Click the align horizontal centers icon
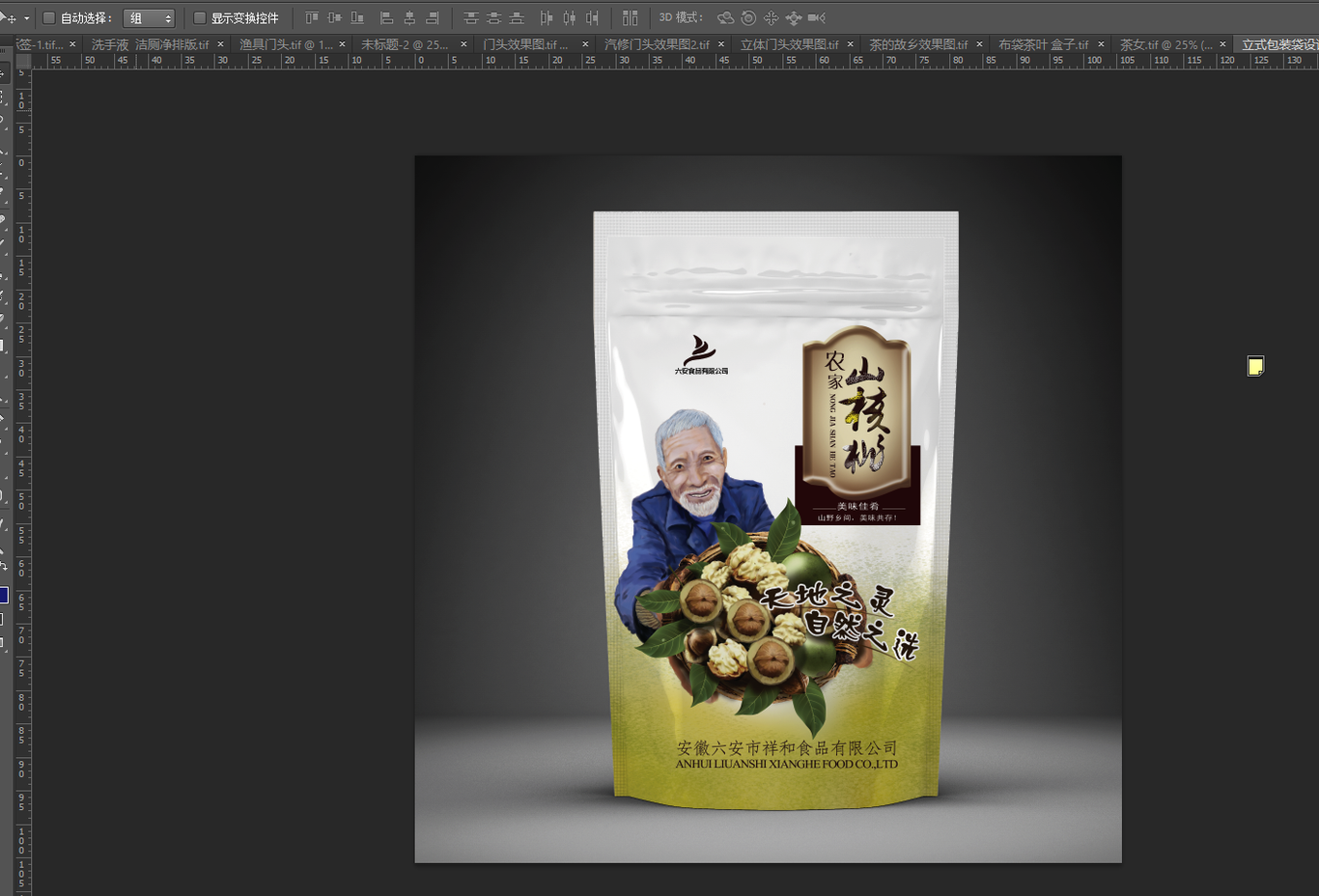1319x896 pixels. 409,17
